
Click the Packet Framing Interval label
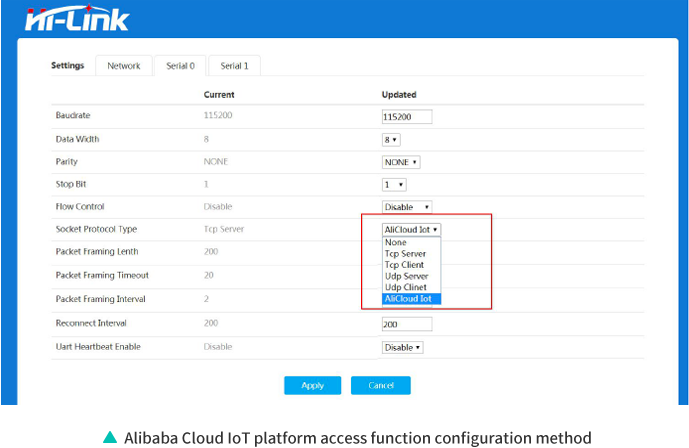(x=100, y=299)
